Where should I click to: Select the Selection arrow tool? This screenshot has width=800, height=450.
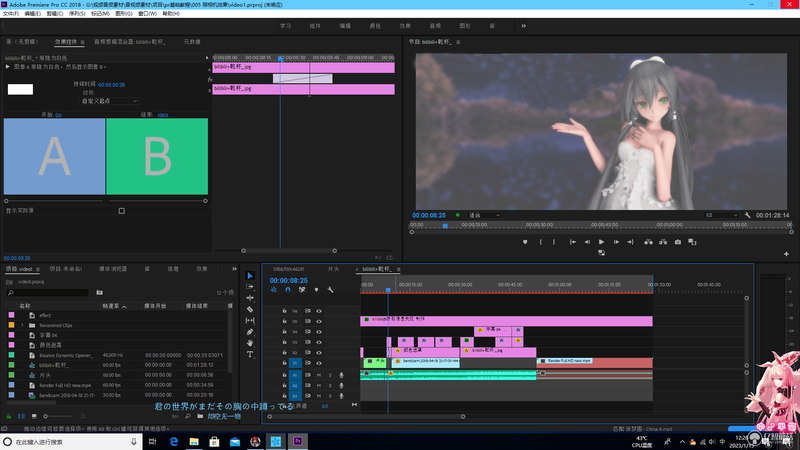click(x=250, y=276)
